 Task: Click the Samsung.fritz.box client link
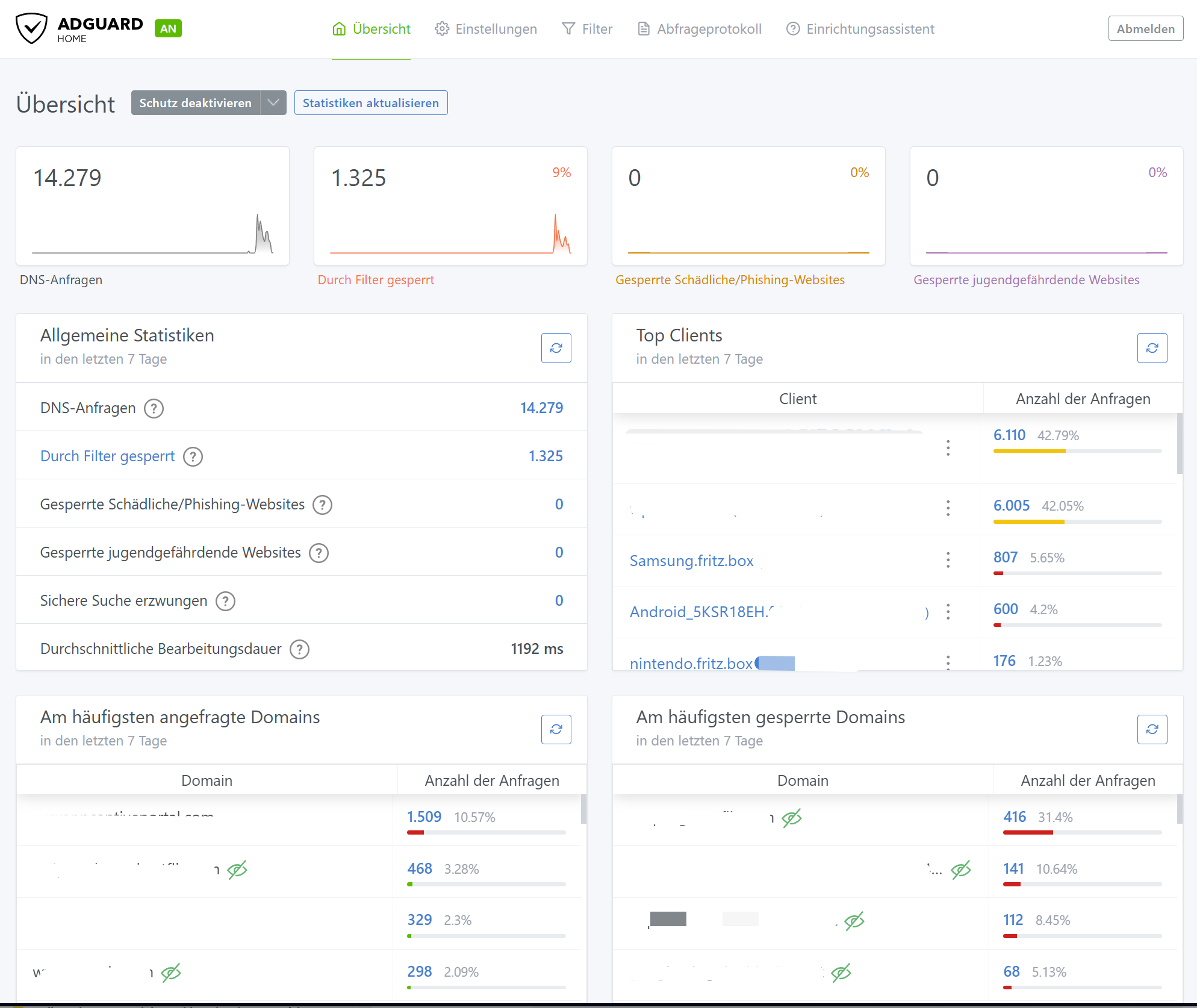pyautogui.click(x=691, y=561)
